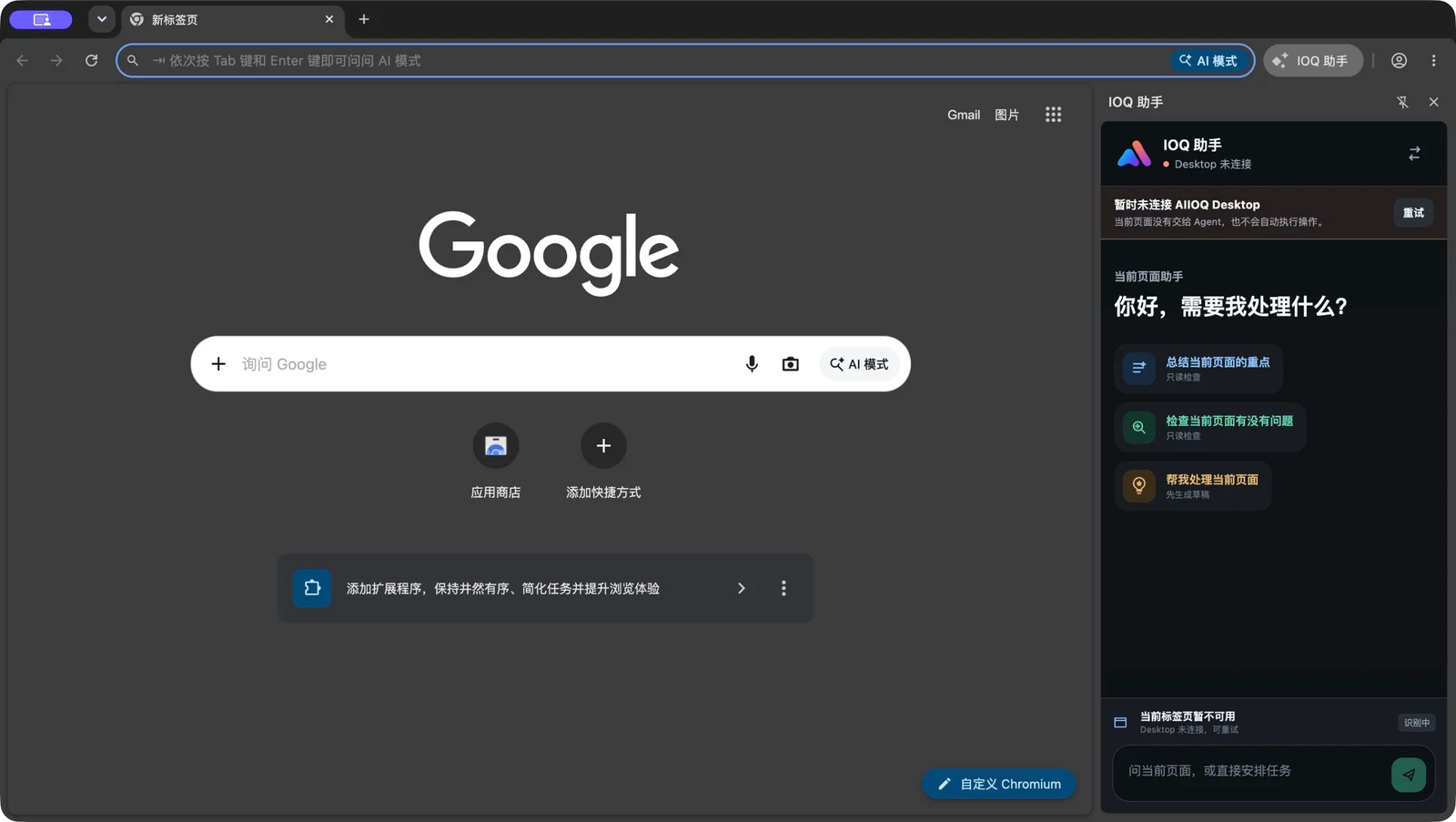The image size is (1456, 822).
Task: Open Google Lens camera image search
Action: 791,364
